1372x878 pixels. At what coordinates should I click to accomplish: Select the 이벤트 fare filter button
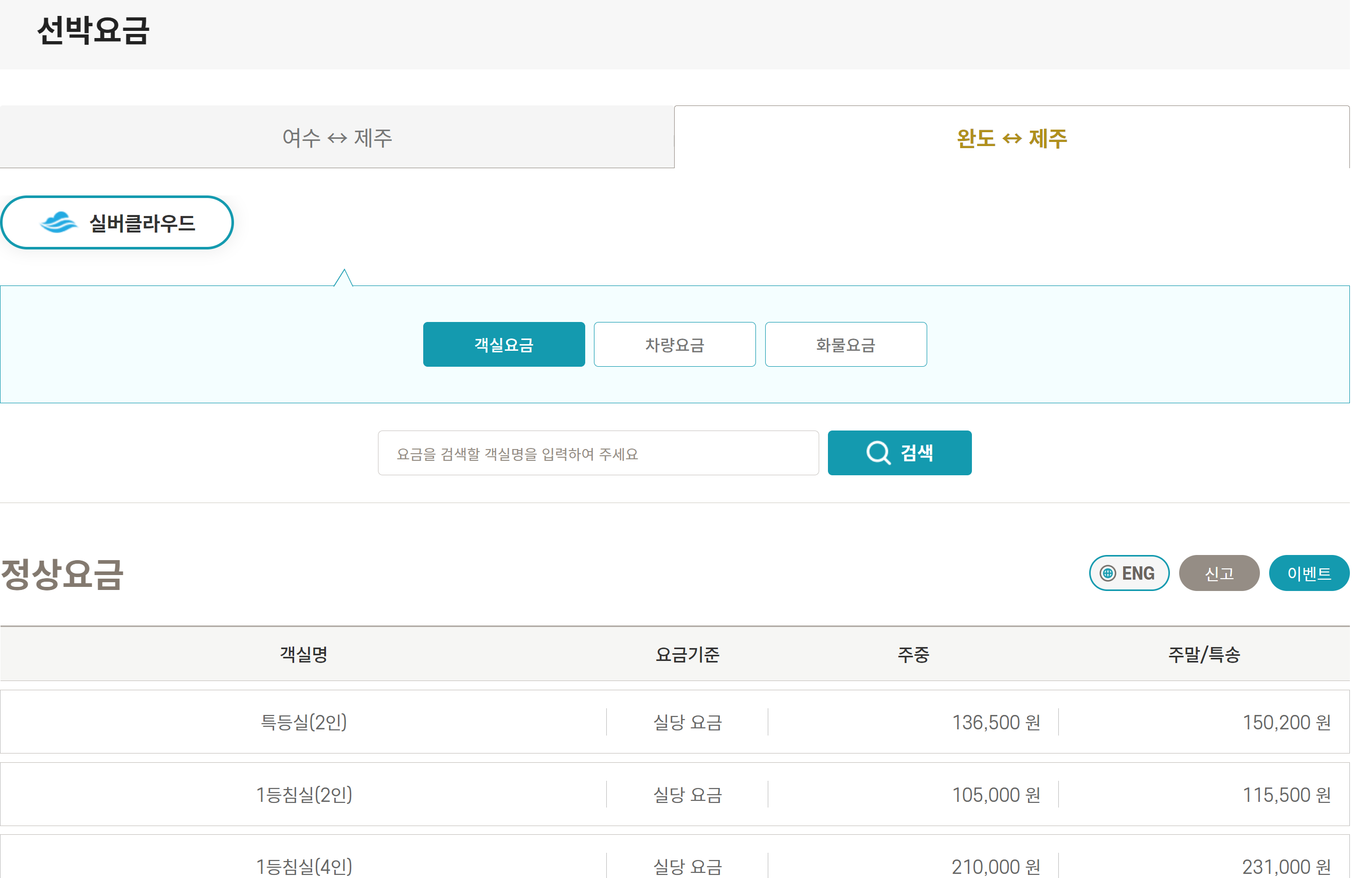1309,573
